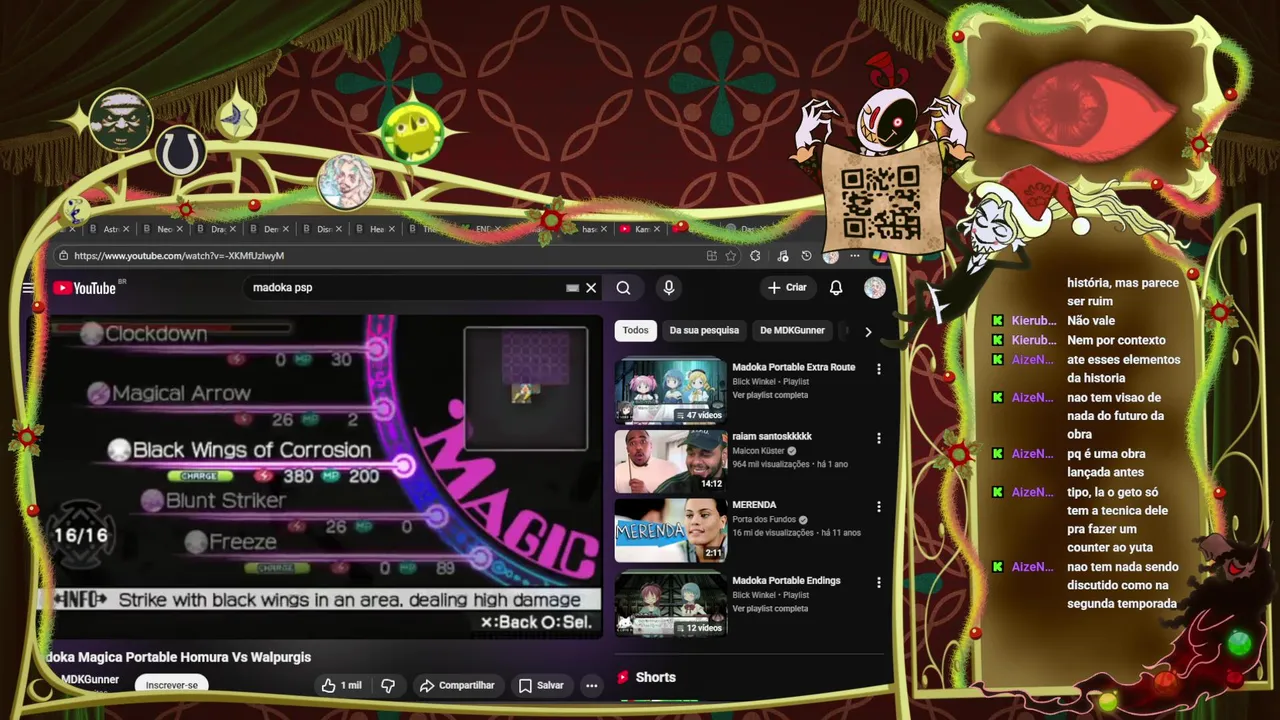
Task: Open options menu for Extra Route playlist
Action: pyautogui.click(x=879, y=369)
